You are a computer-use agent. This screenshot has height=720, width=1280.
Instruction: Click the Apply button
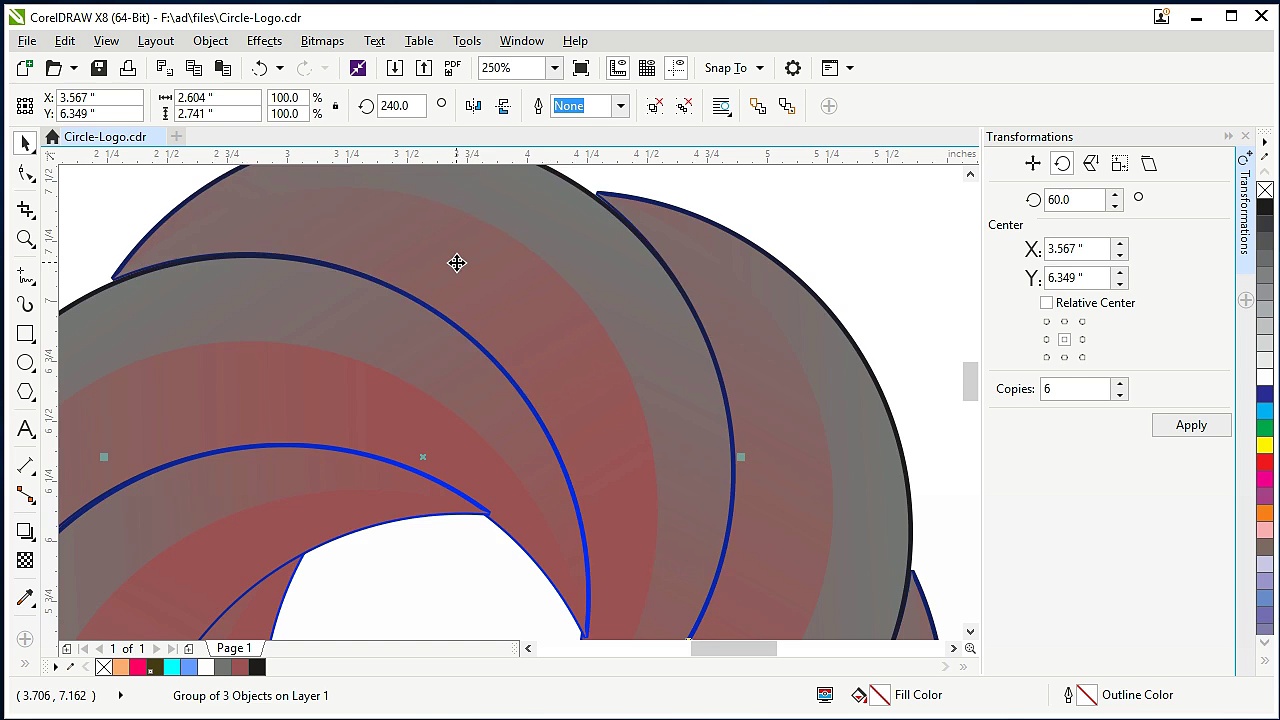point(1191,425)
